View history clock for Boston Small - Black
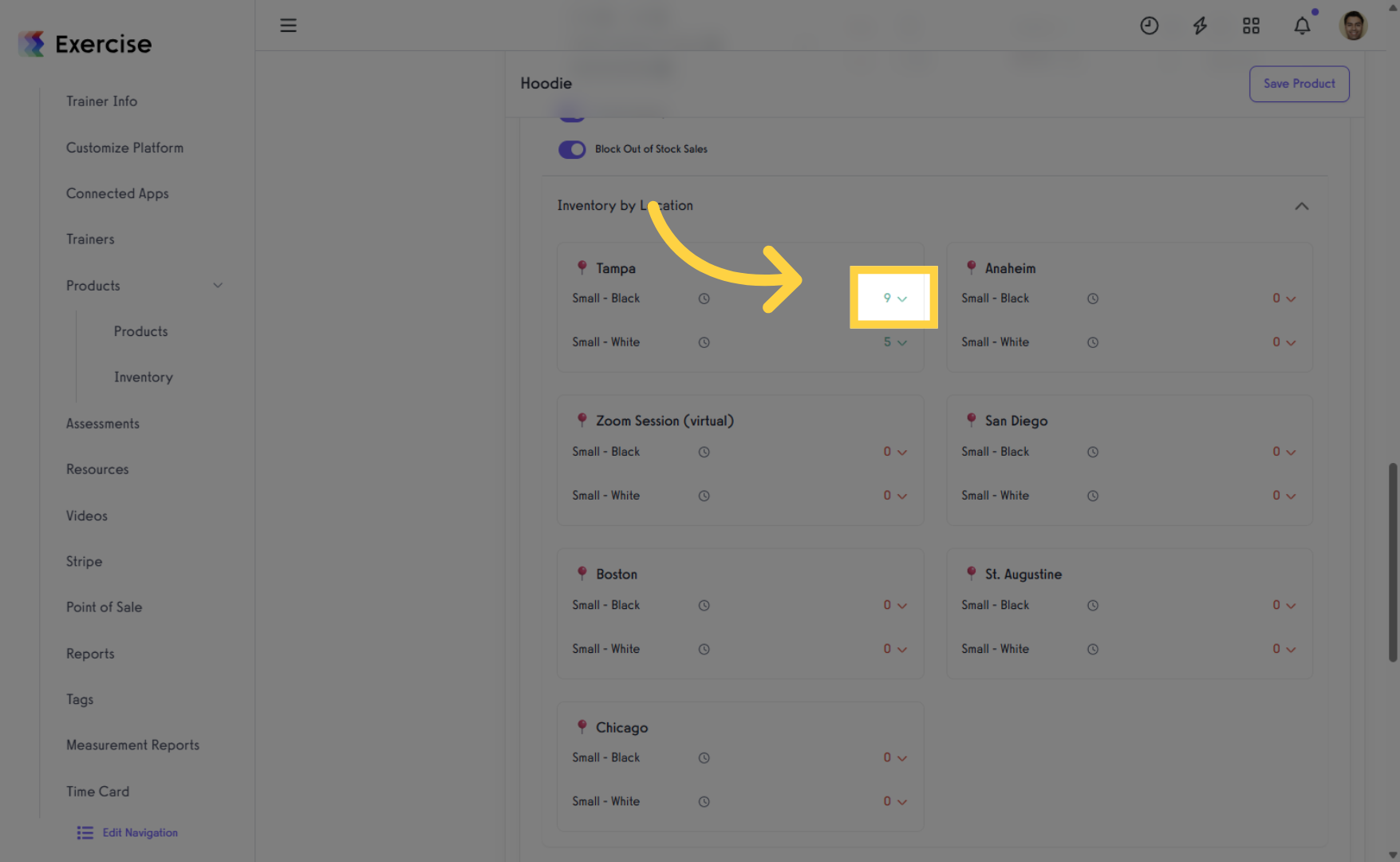The width and height of the screenshot is (1400, 862). [x=704, y=605]
